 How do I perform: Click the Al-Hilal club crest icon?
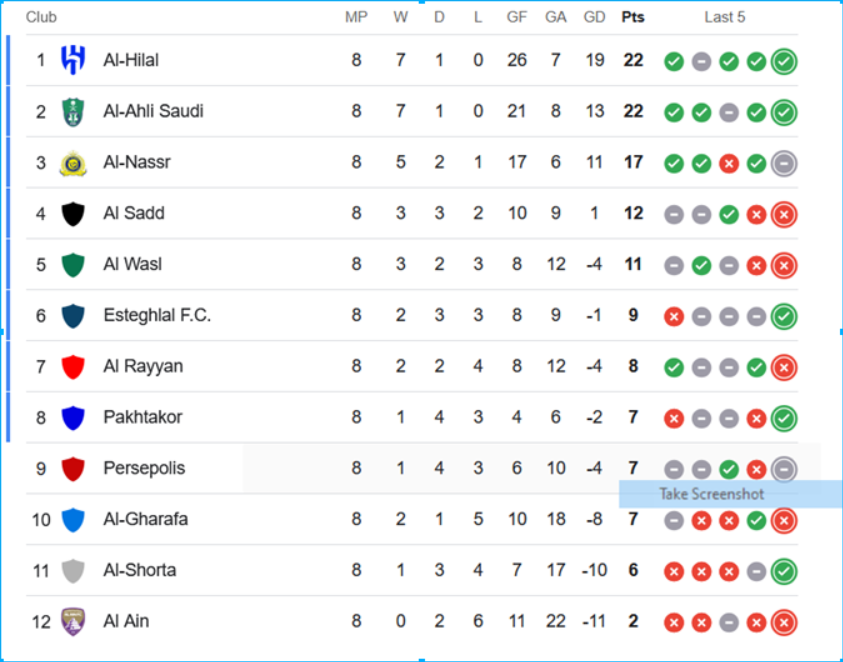point(73,60)
